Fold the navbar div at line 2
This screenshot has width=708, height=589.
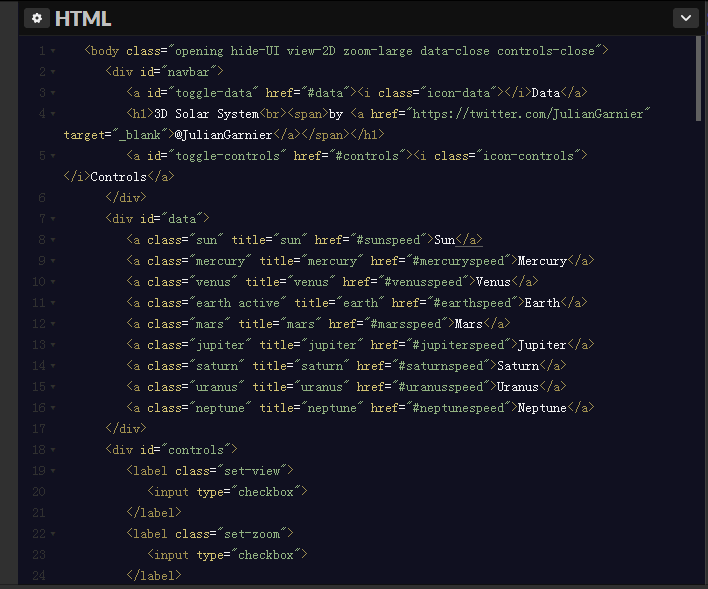[x=52, y=72]
